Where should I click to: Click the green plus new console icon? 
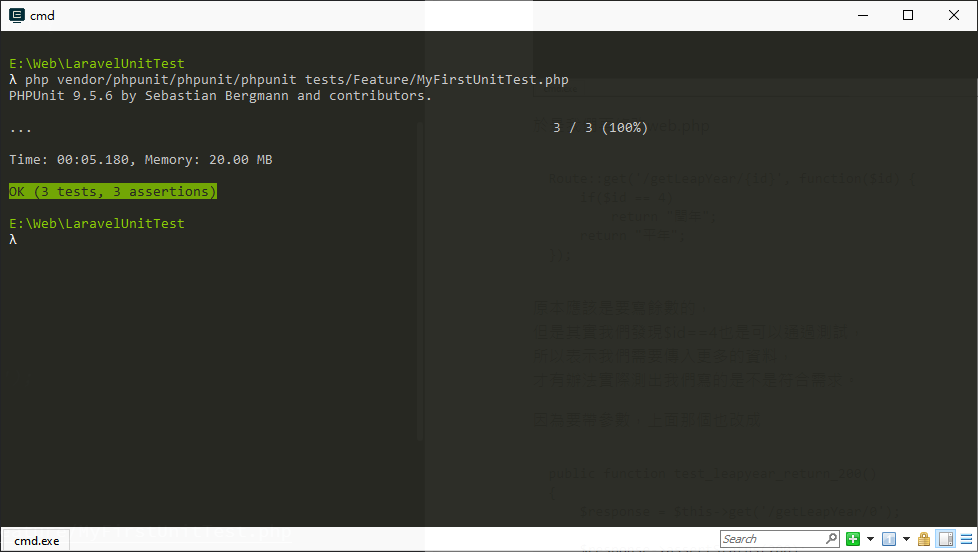coord(853,539)
